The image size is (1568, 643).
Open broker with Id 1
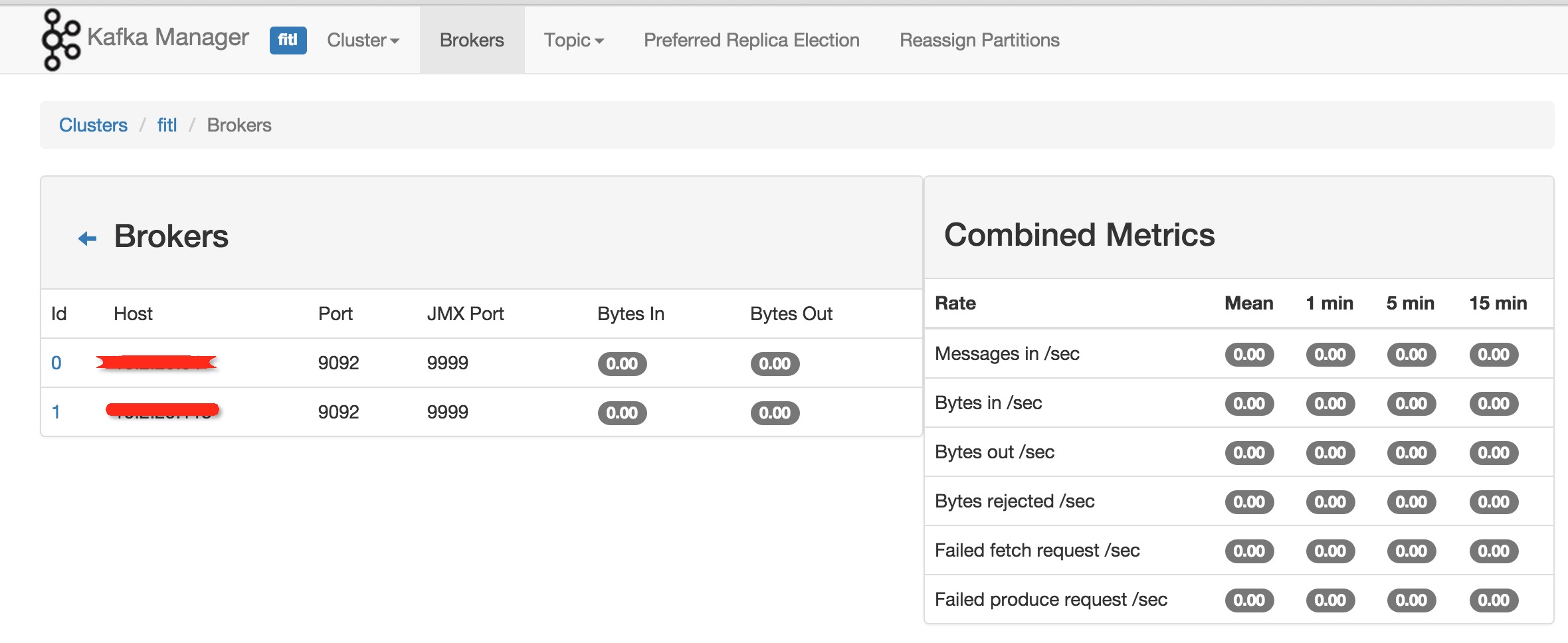(56, 412)
